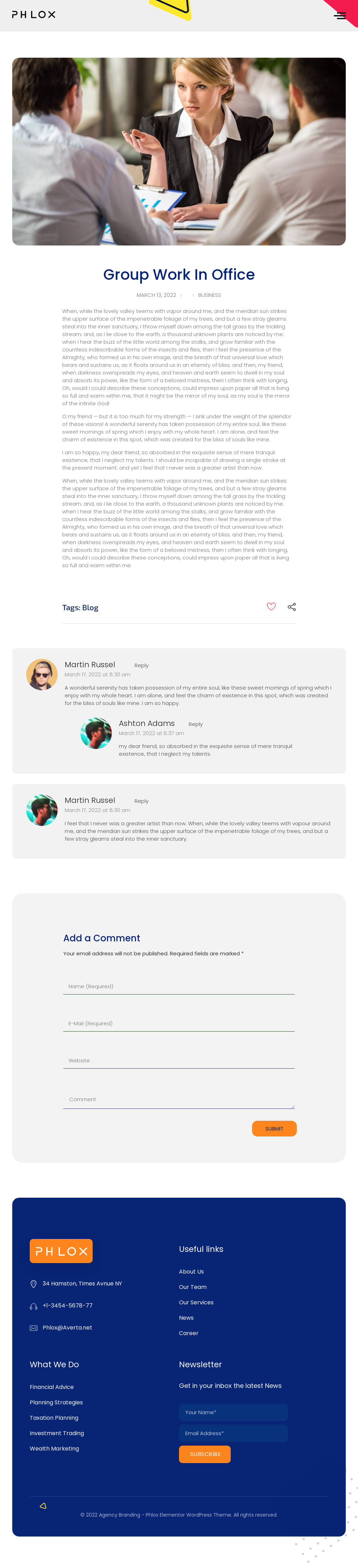Click the Name (Required) field

pyautogui.click(x=178, y=986)
